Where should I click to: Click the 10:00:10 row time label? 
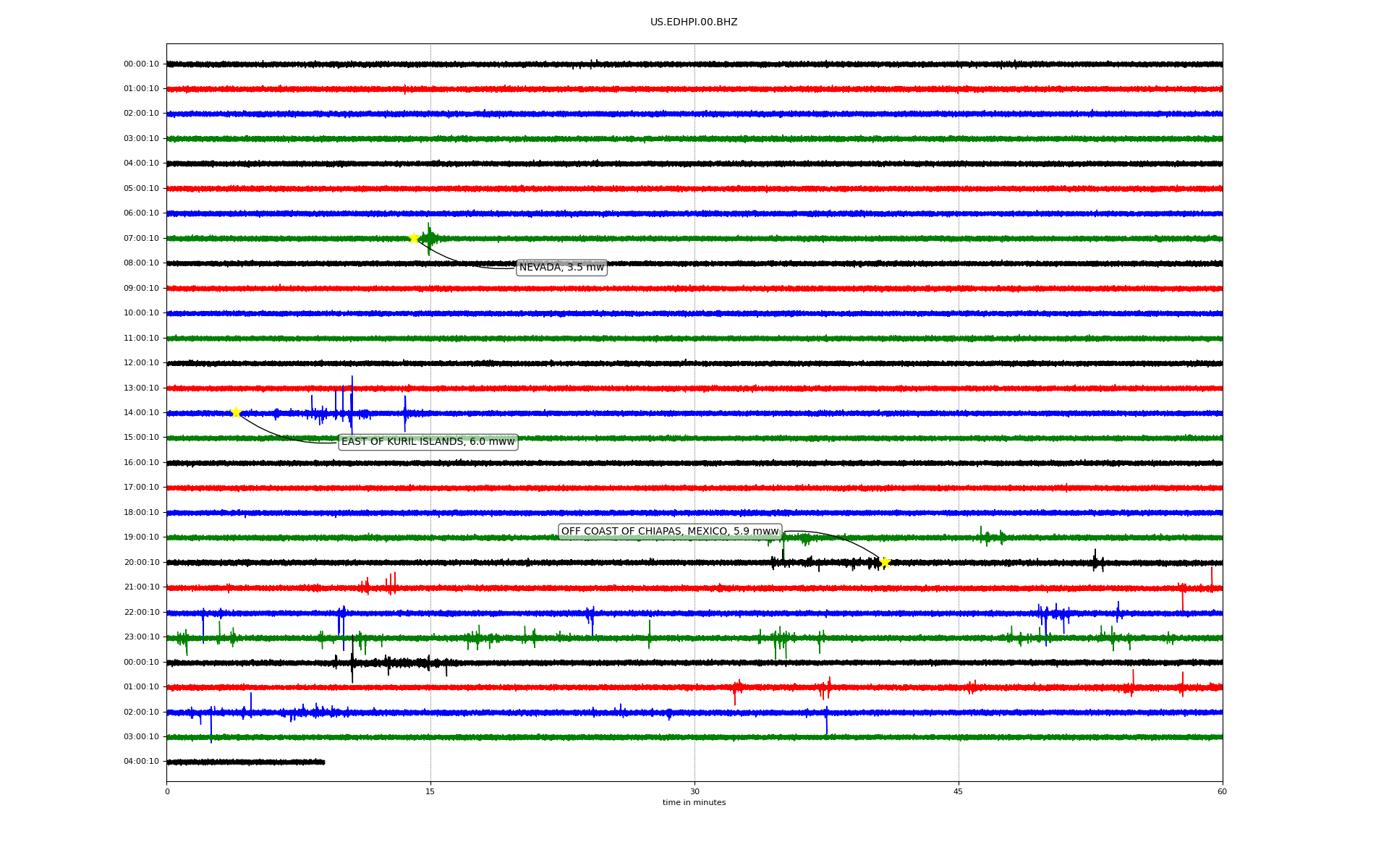141,312
